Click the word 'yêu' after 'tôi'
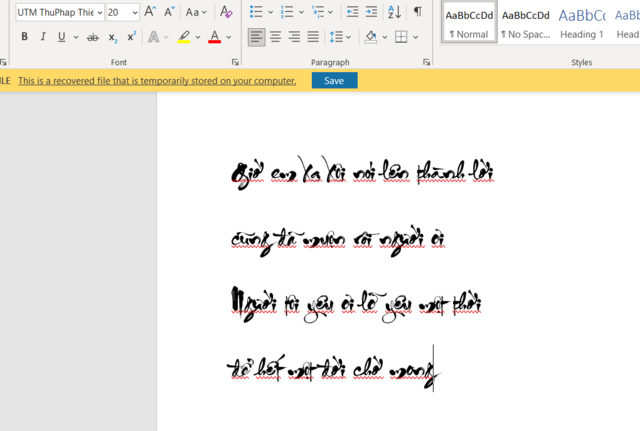The image size is (640, 431). tap(319, 308)
